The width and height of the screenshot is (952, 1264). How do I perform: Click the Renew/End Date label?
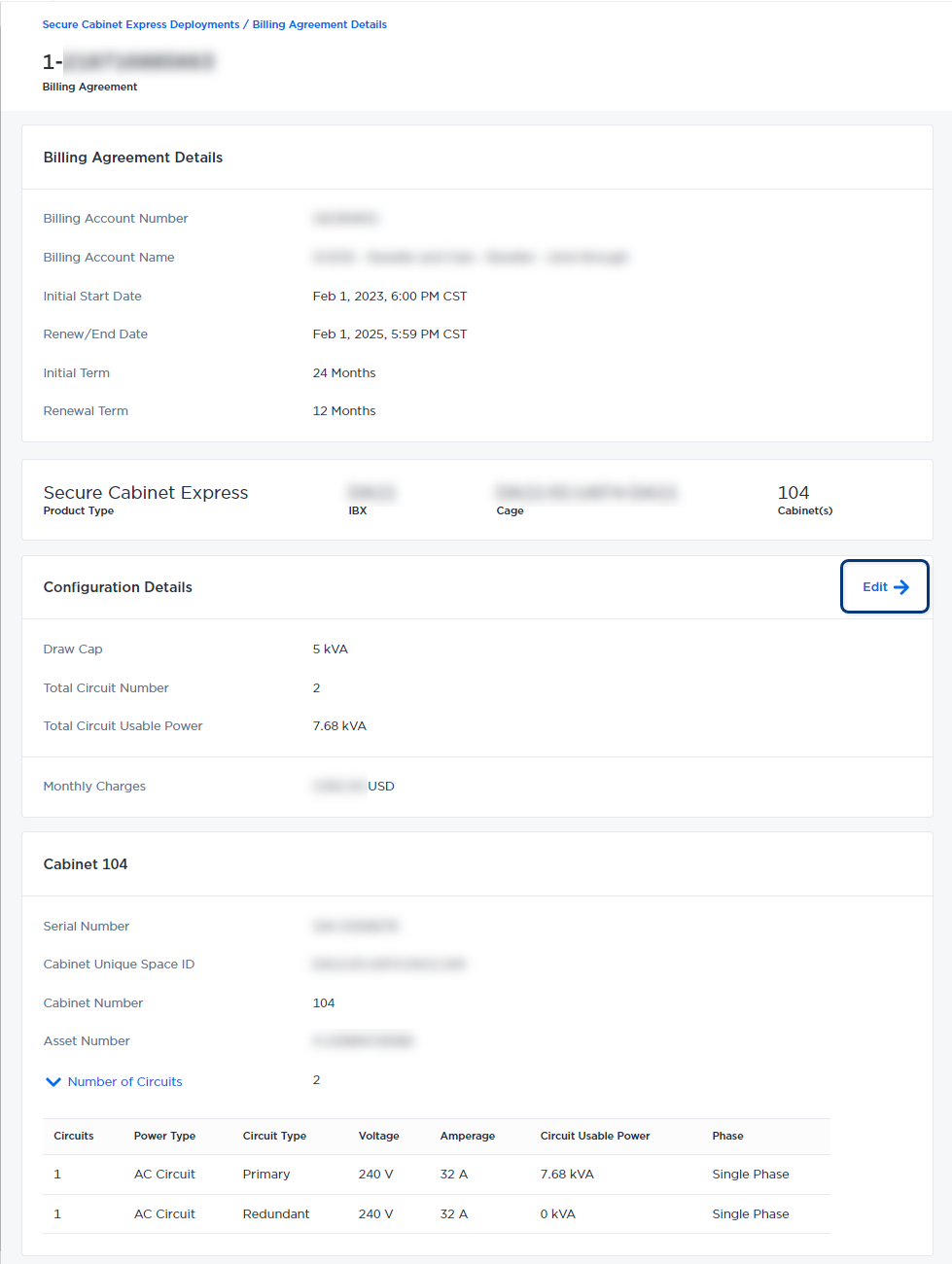click(x=95, y=334)
